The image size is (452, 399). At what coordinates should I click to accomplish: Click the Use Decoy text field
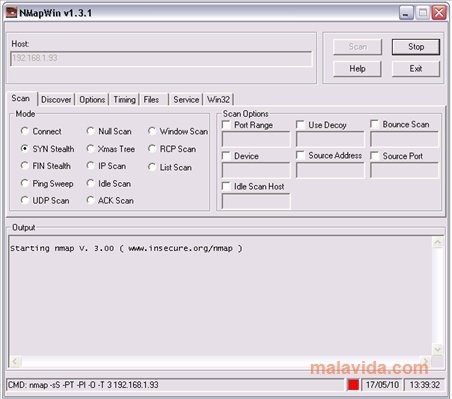[330, 139]
